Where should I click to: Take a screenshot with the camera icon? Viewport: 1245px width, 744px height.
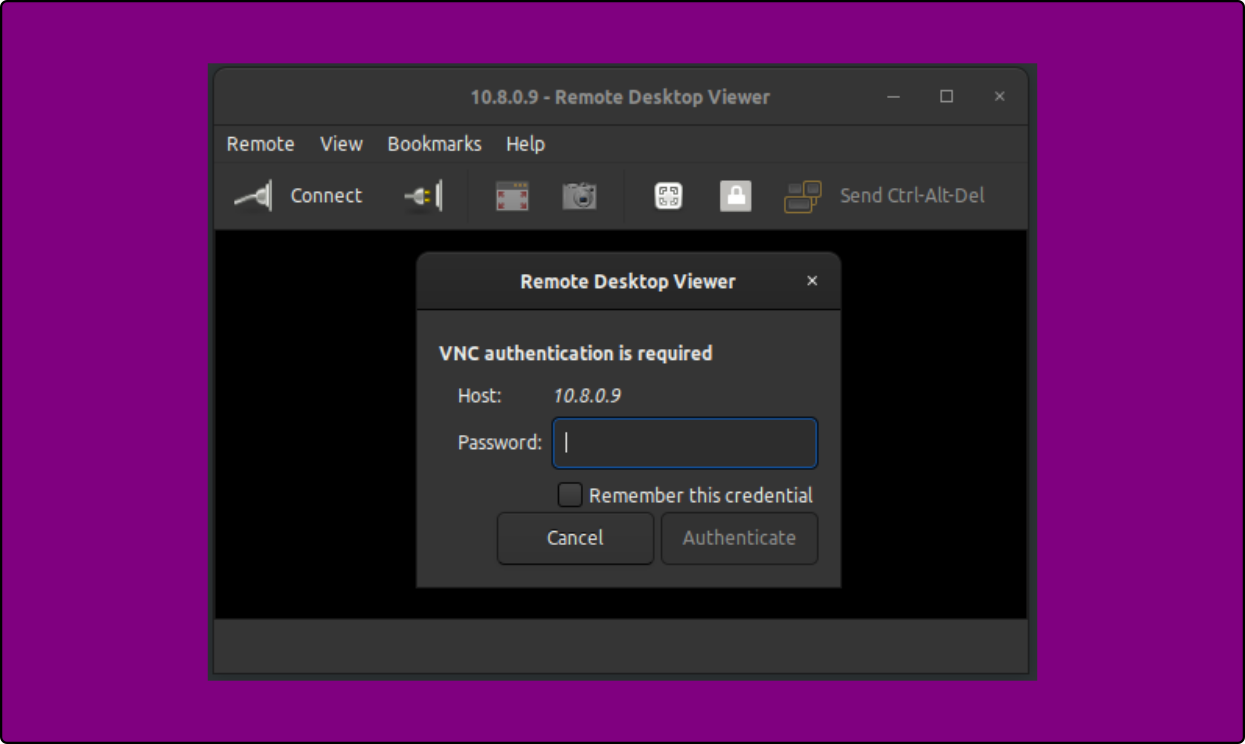pyautogui.click(x=580, y=196)
